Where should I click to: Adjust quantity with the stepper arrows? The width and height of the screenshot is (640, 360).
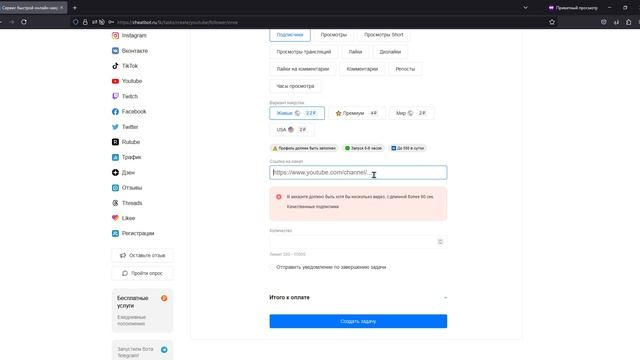coord(440,242)
